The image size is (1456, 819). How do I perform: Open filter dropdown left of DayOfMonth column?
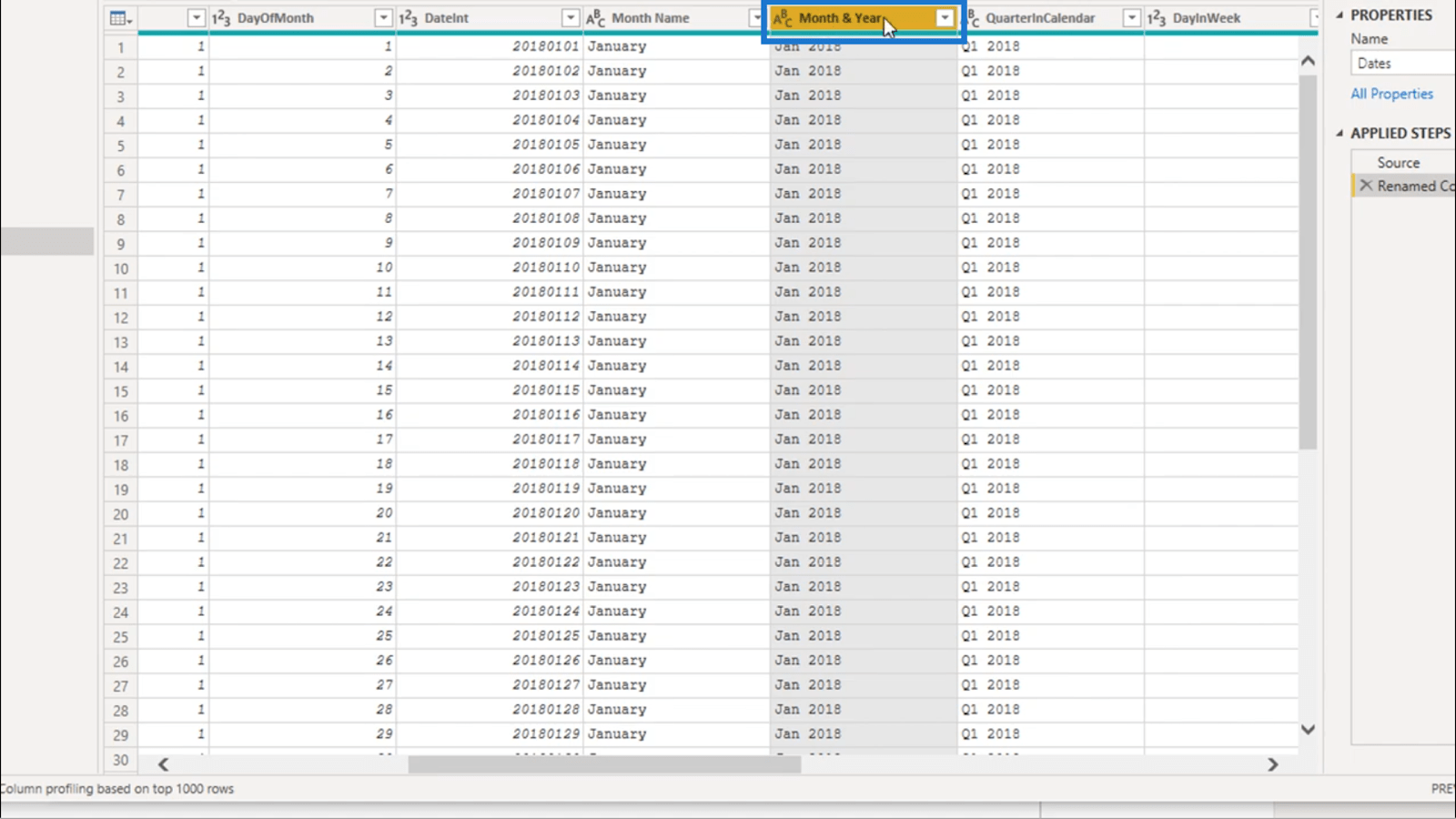pos(196,18)
